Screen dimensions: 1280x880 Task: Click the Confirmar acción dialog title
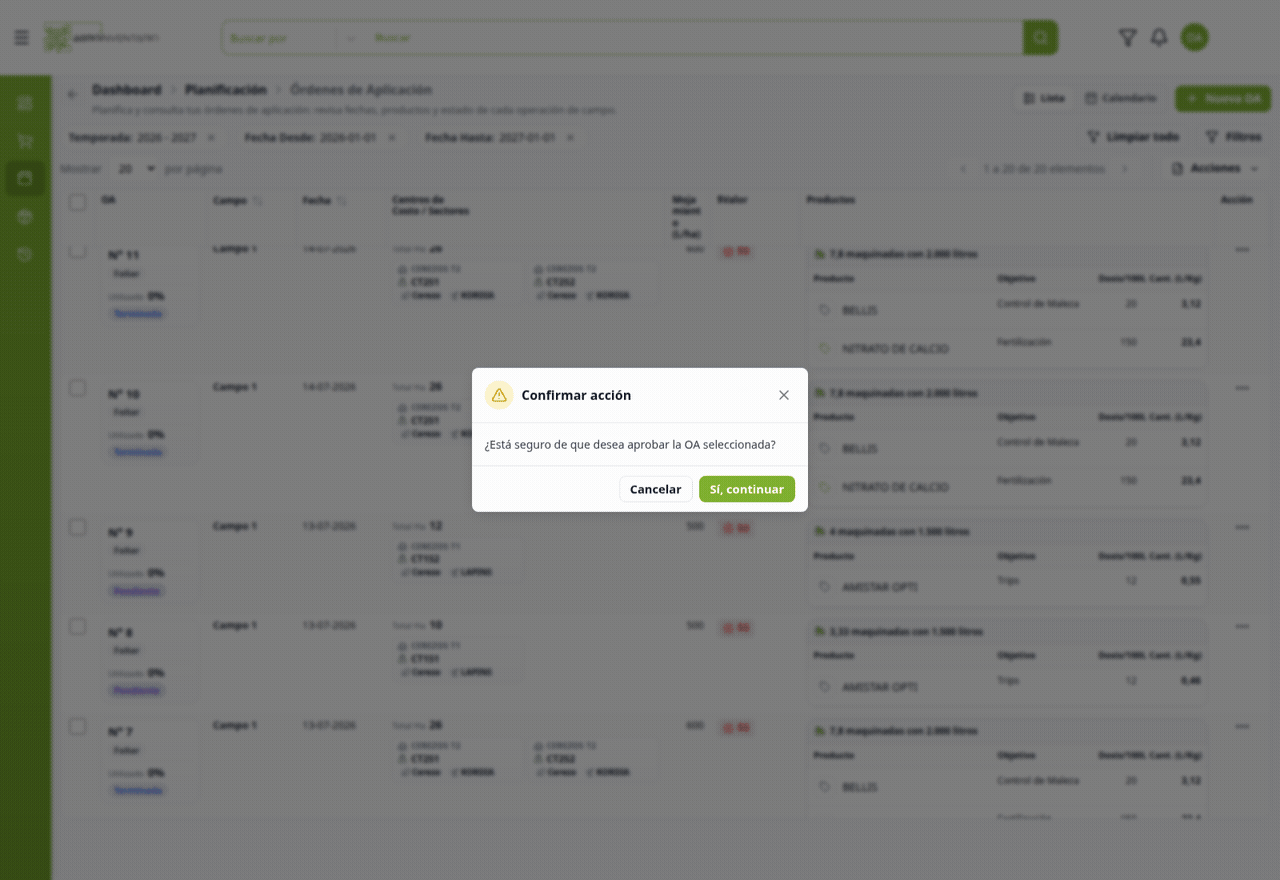pos(576,395)
